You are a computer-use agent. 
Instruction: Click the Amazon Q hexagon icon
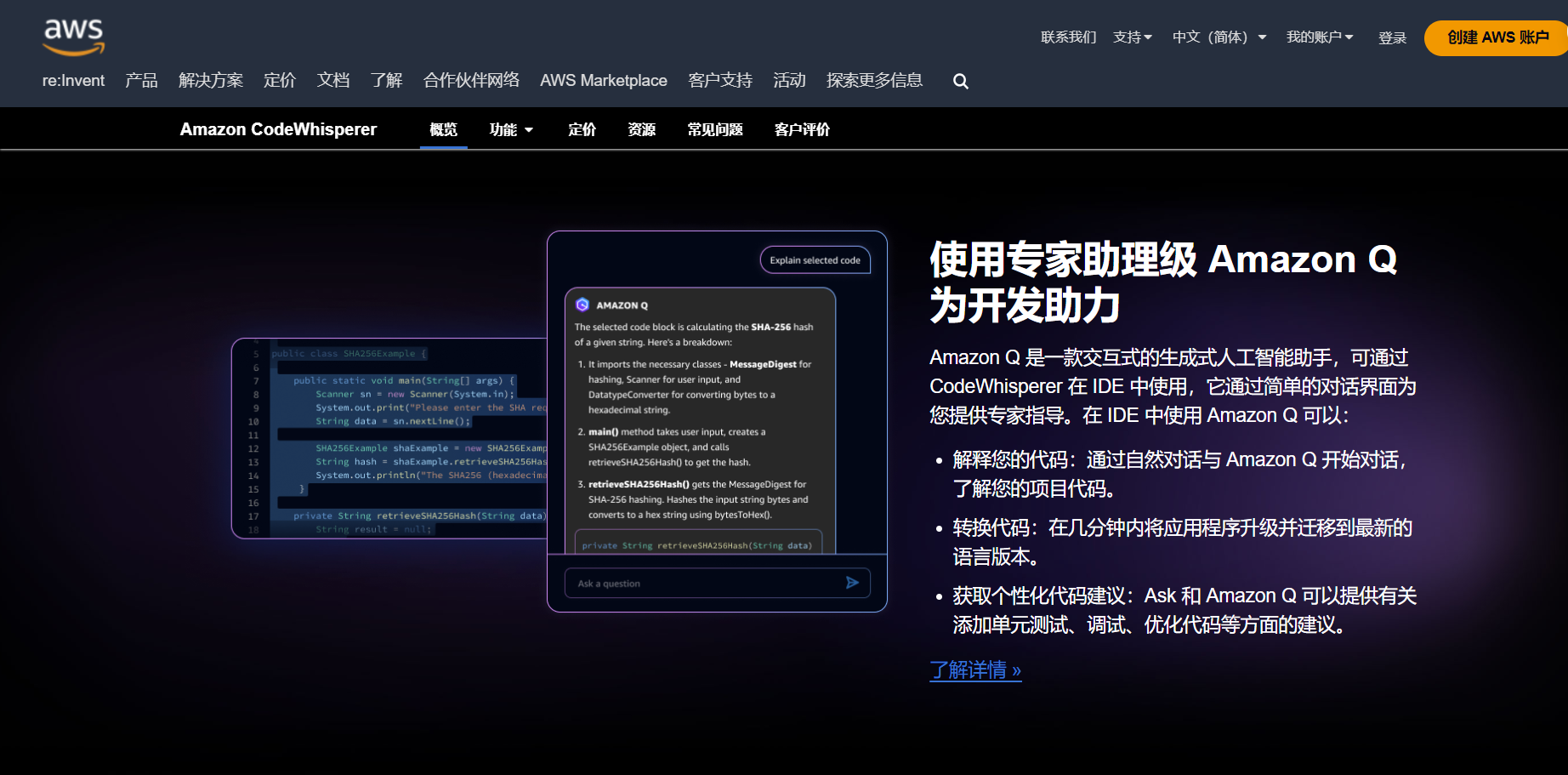click(x=582, y=305)
